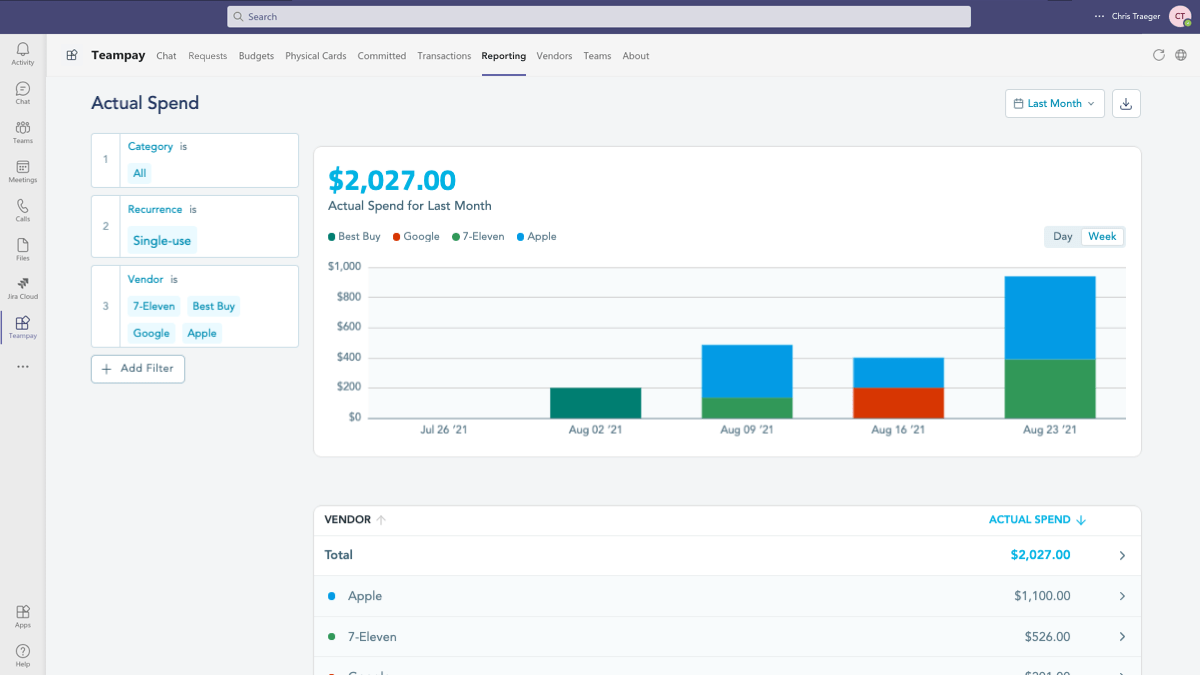Click the reload tab icon
The image size is (1200, 675).
pos(1159,55)
